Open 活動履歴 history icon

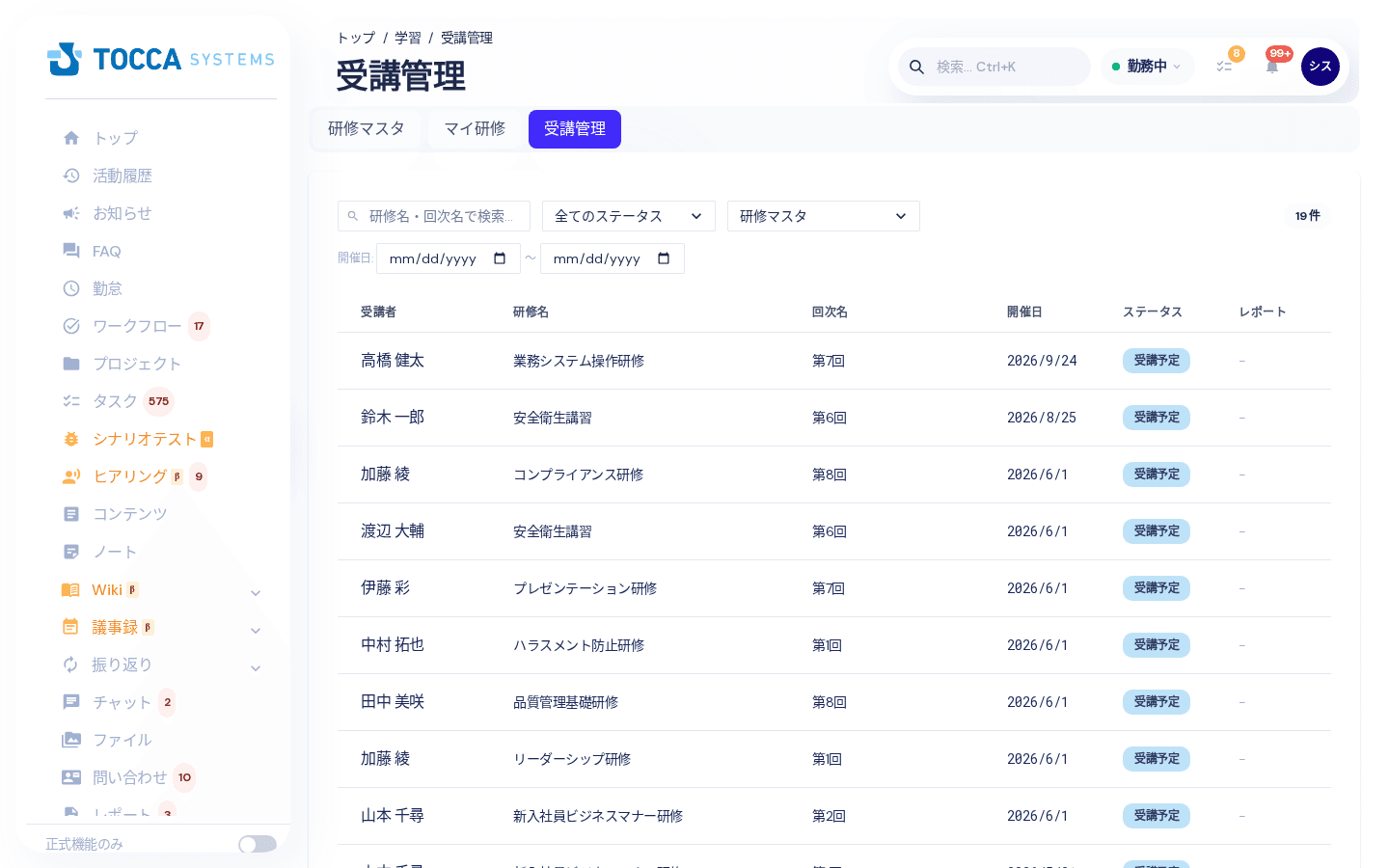point(71,176)
